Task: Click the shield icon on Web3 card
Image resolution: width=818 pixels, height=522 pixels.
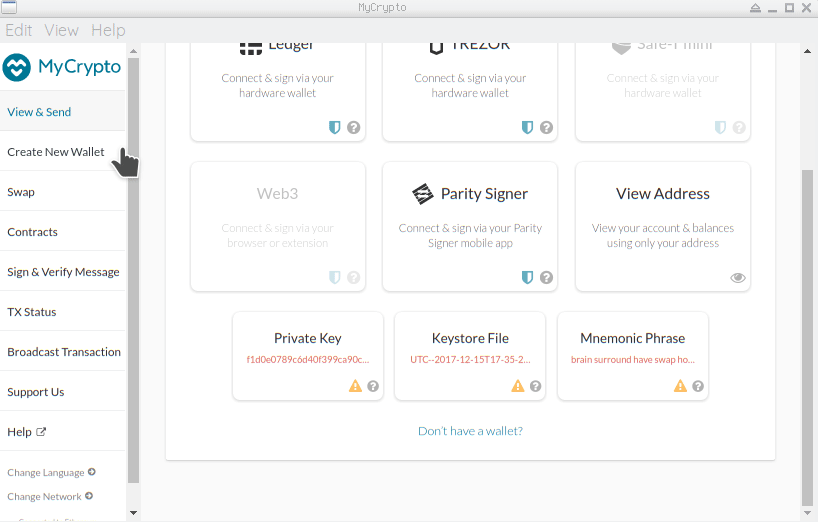Action: pos(334,277)
